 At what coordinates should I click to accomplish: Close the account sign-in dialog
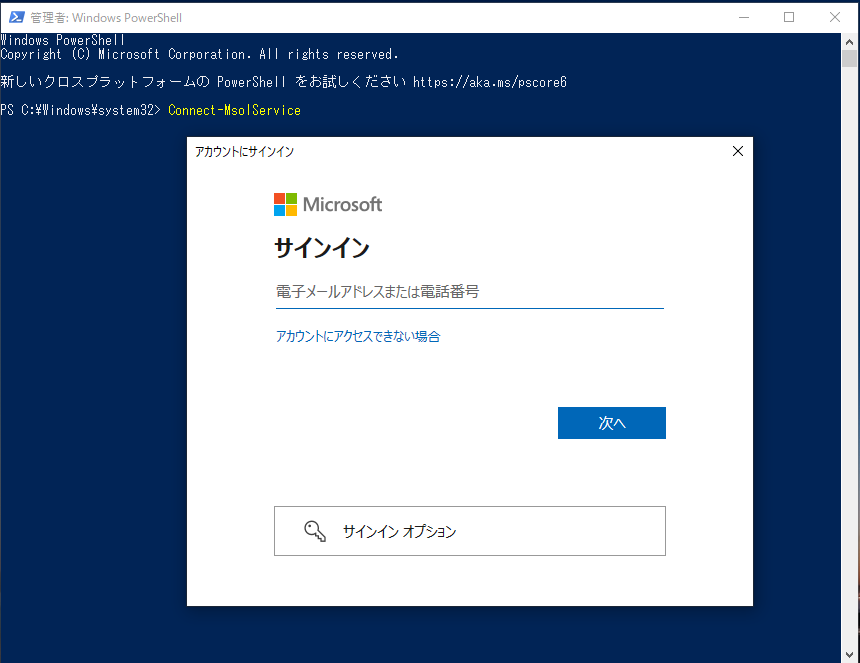tap(738, 151)
